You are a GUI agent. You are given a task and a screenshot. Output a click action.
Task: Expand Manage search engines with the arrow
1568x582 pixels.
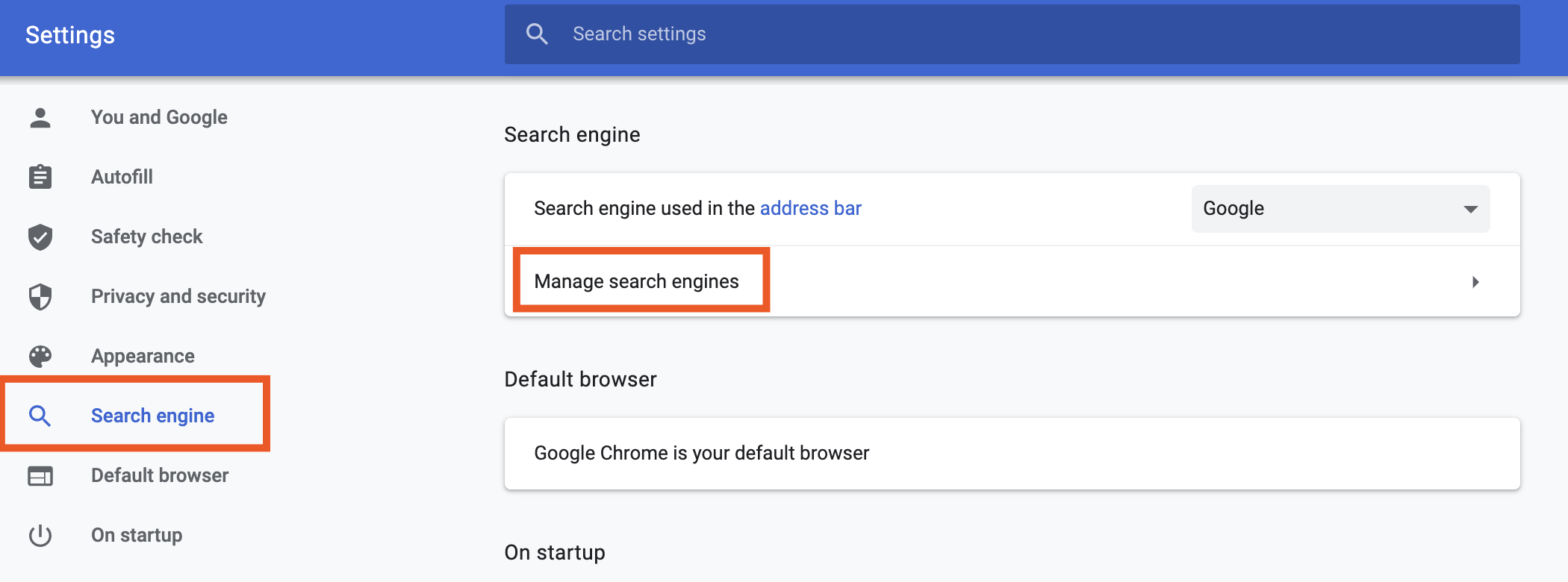(x=1475, y=282)
